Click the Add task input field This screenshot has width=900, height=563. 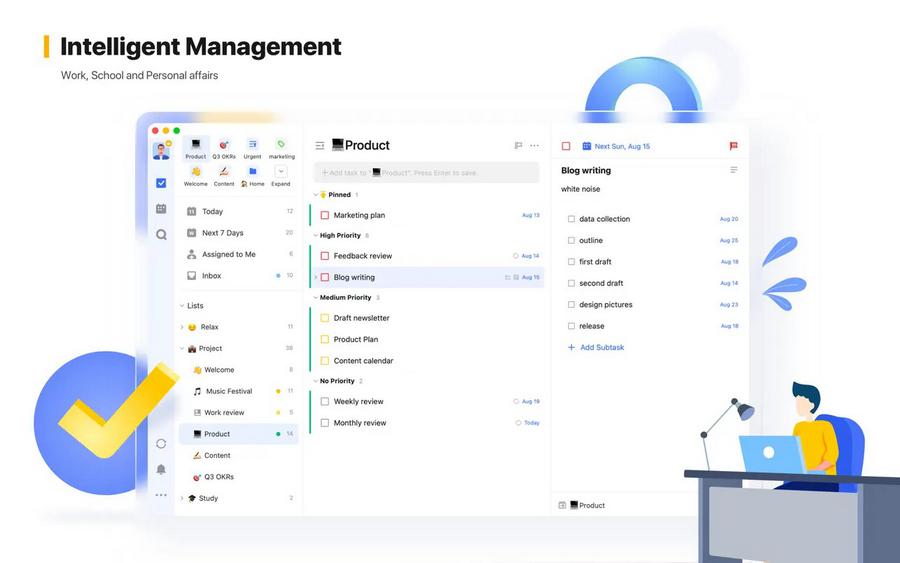pos(426,173)
